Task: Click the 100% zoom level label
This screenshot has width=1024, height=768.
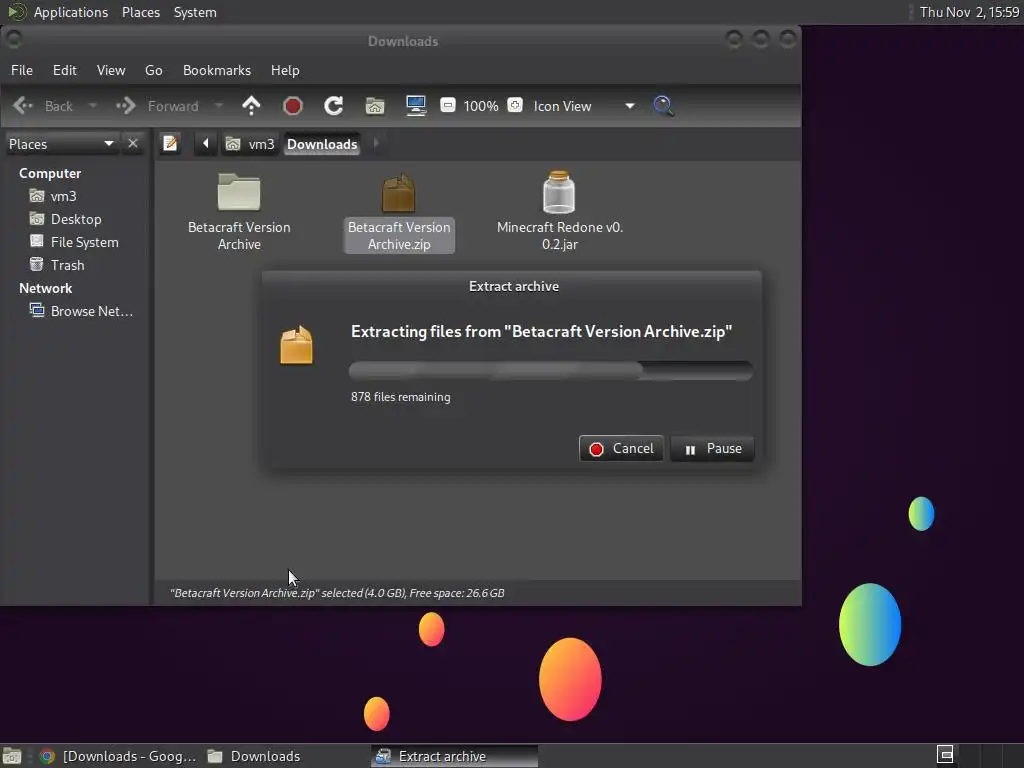Action: click(481, 106)
